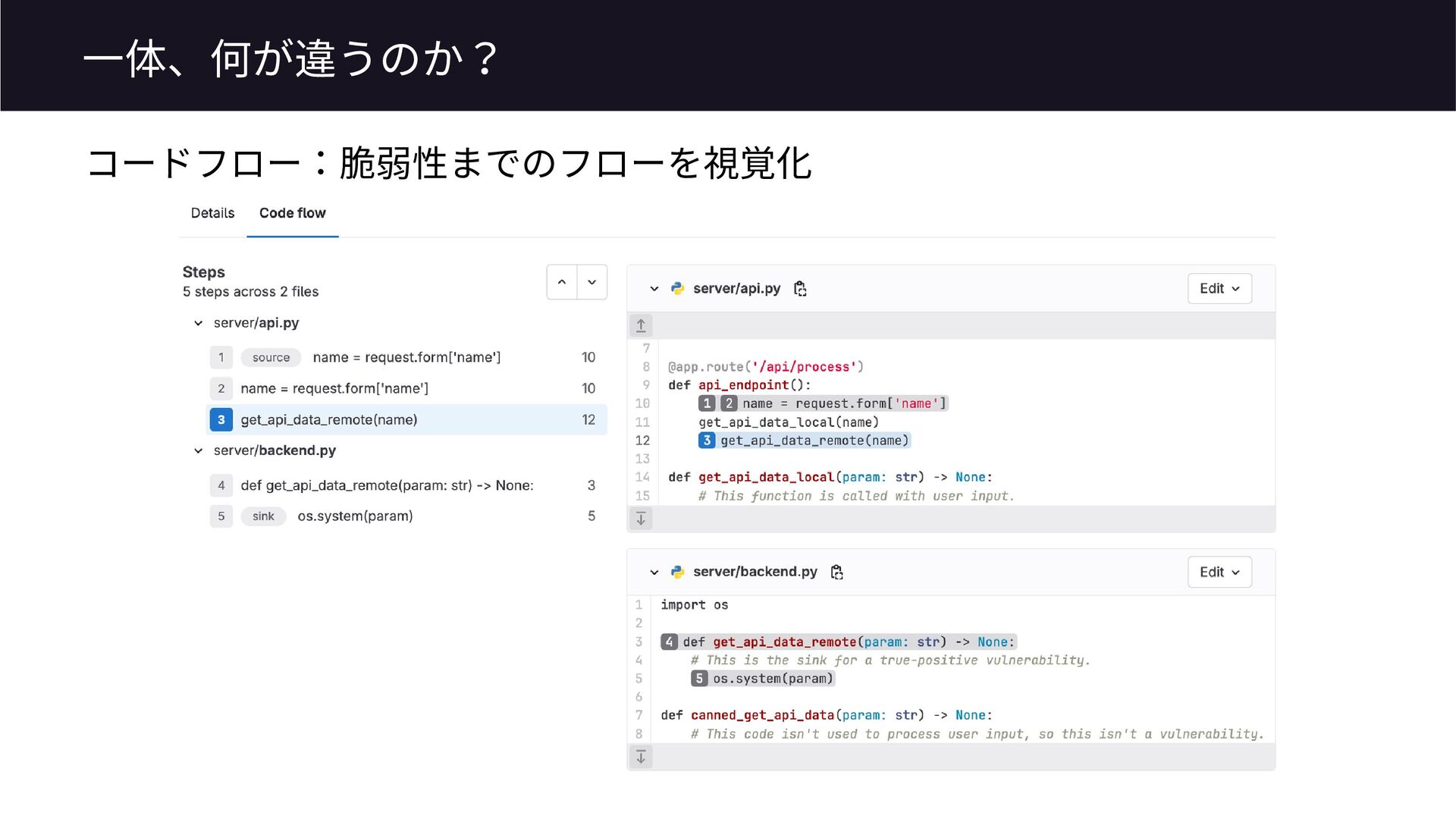The width and height of the screenshot is (1456, 819).
Task: Expand lines below in server/api.py
Action: tap(641, 519)
